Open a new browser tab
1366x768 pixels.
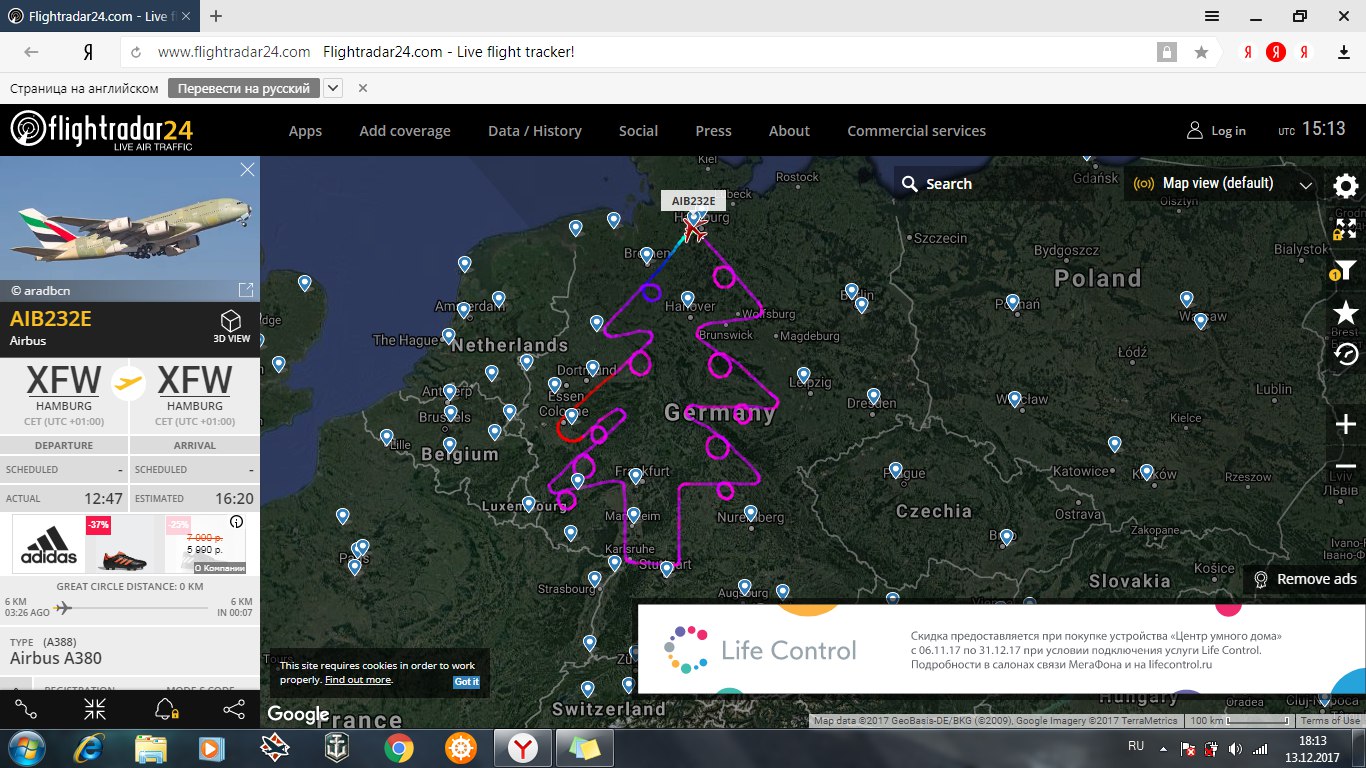pos(216,16)
